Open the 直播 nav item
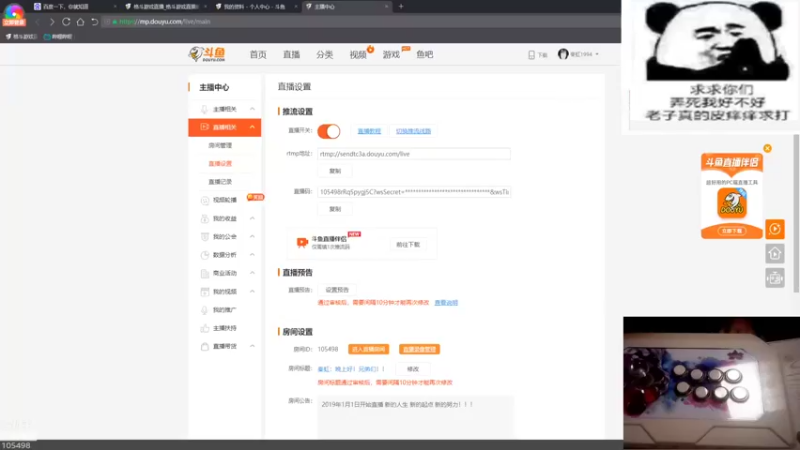Screen dimensions: 800x450 291,55
